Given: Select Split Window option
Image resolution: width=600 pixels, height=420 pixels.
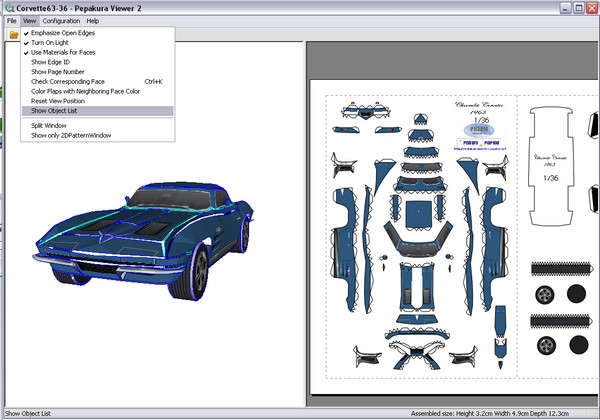Looking at the screenshot, I should point(49,125).
